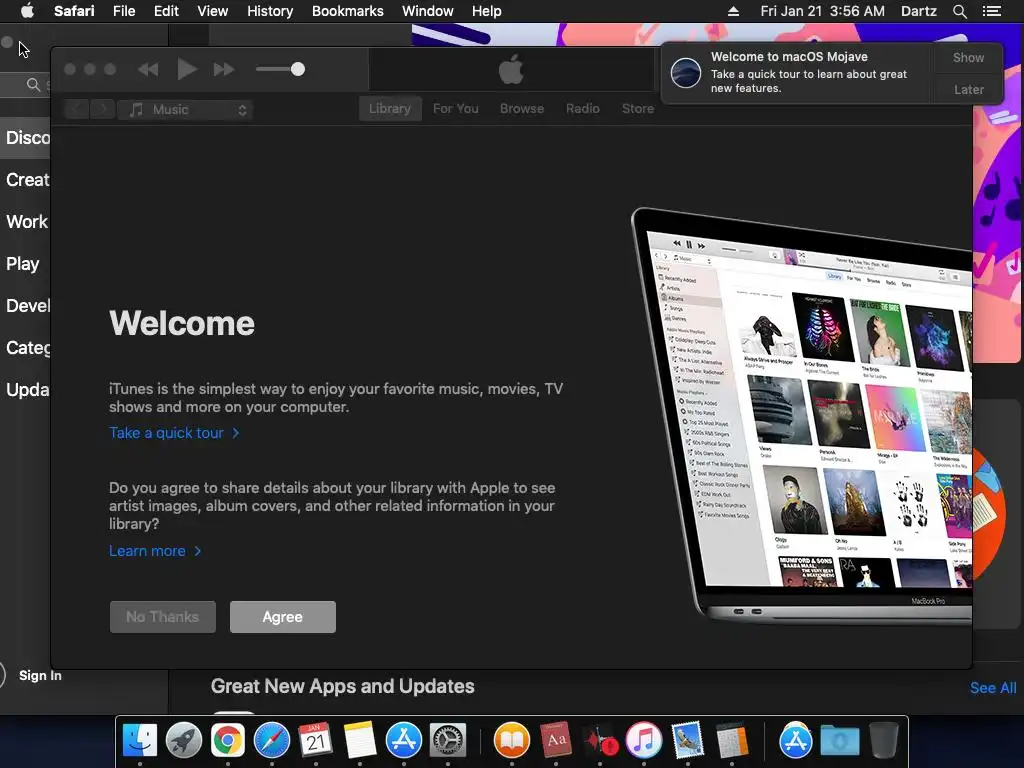Open the View menu
Image resolution: width=1024 pixels, height=768 pixels.
pos(212,11)
